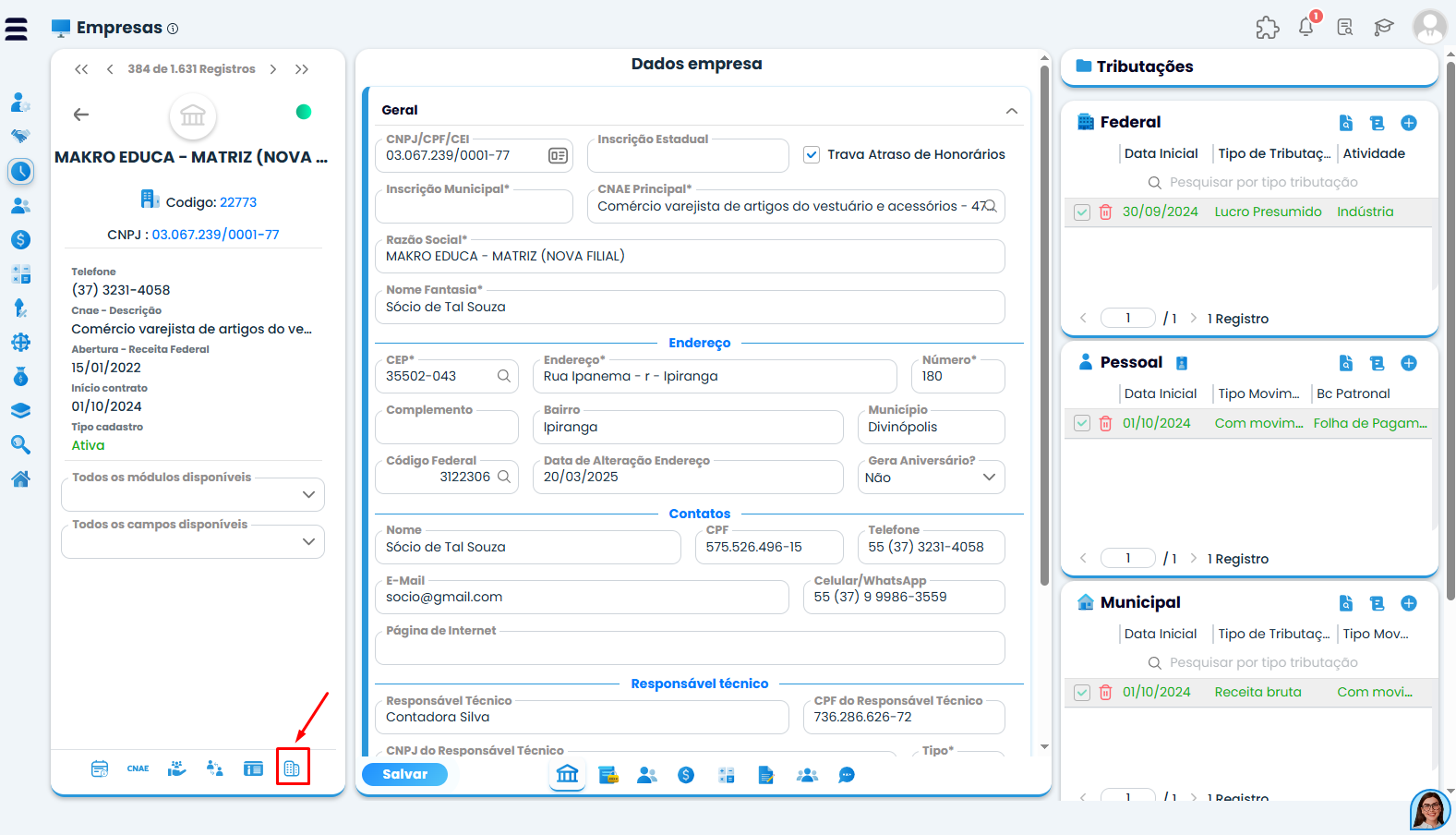The image size is (1456, 835).
Task: Expand Todos os módulos disponíveis dropdown
Action: pyautogui.click(x=193, y=494)
